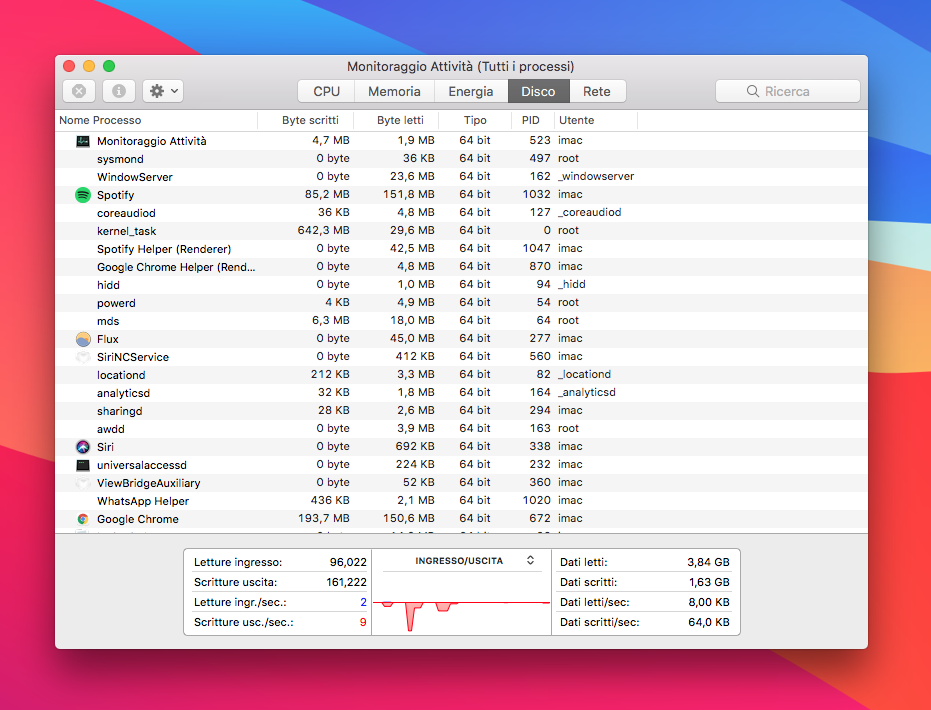Screen dimensions: 931x710
Task: Sort by Nome Processo column header
Action: [x=157, y=120]
